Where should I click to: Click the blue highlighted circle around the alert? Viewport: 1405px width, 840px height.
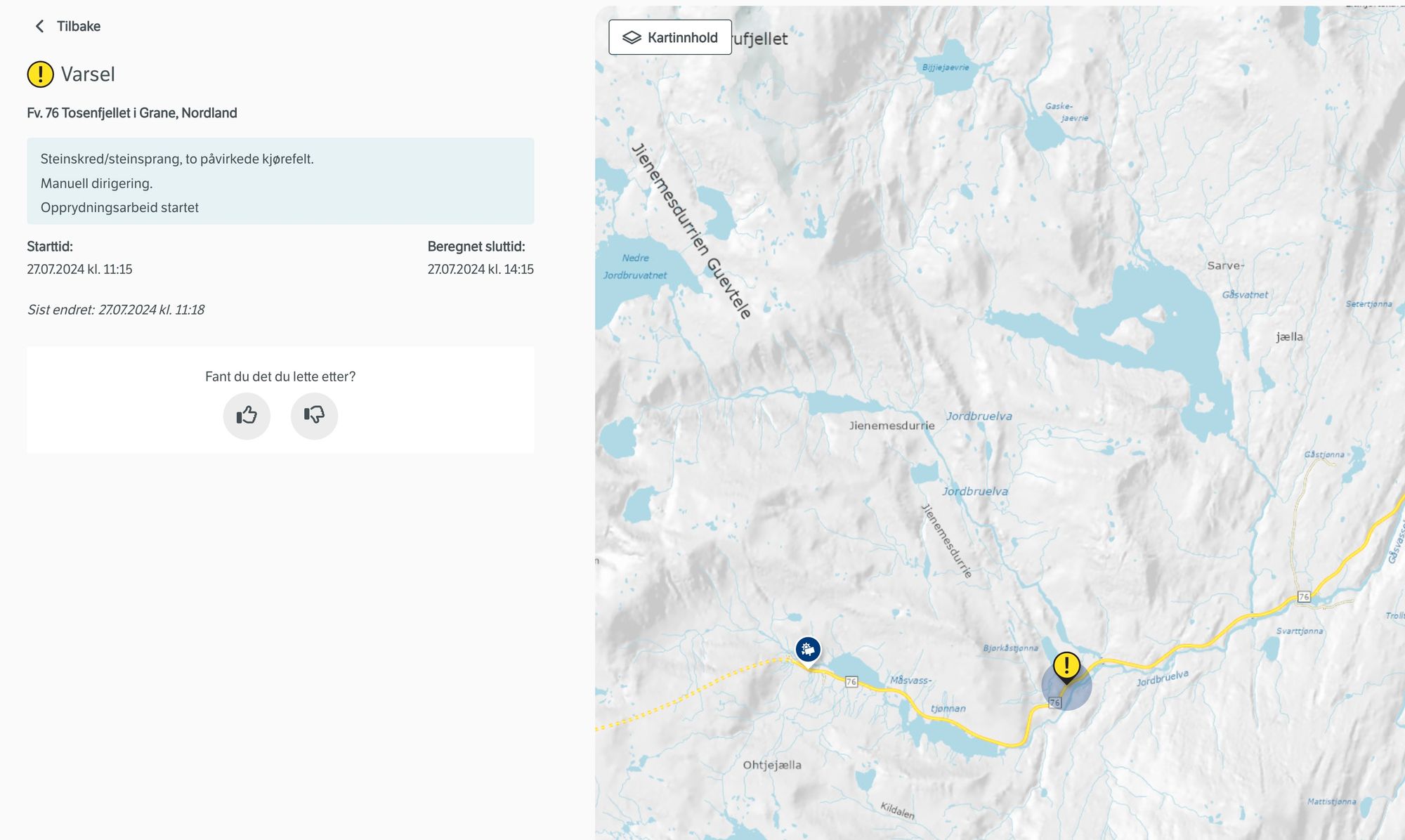[1080, 695]
